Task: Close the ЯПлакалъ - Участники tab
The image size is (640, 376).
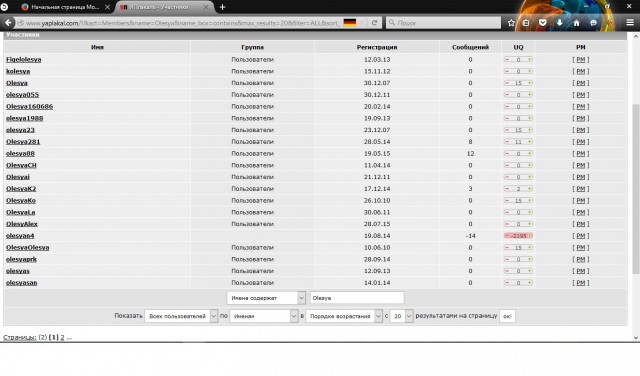Action: coord(206,7)
